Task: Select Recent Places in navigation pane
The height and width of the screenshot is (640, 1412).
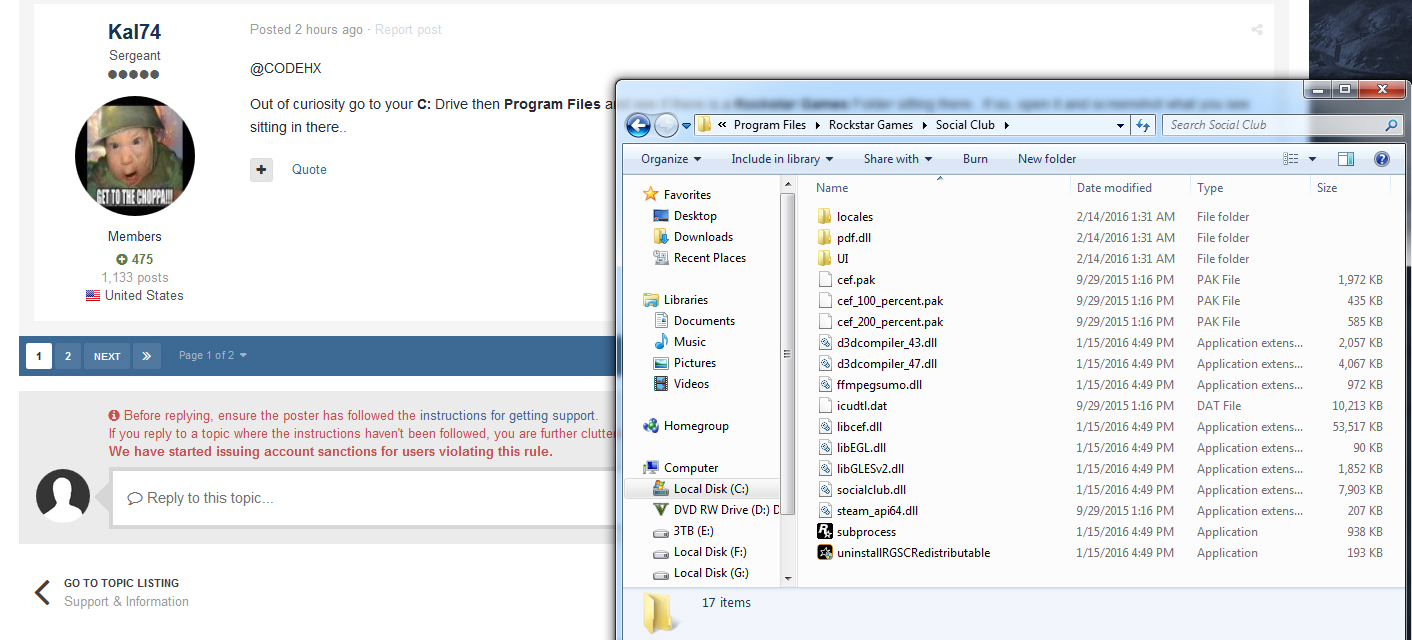Action: (x=709, y=258)
